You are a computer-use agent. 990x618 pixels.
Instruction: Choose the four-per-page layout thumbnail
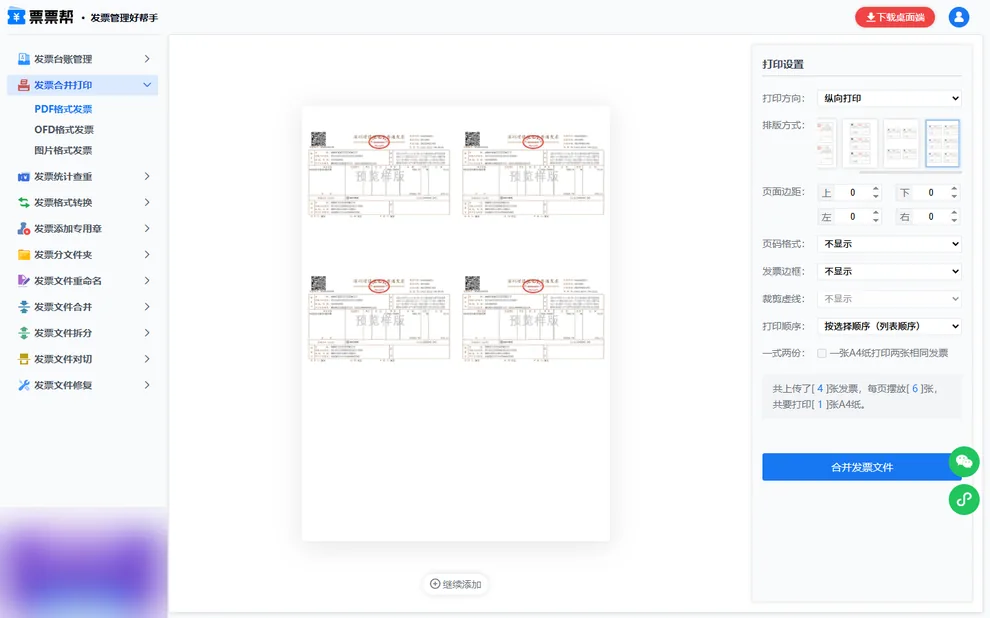click(901, 143)
